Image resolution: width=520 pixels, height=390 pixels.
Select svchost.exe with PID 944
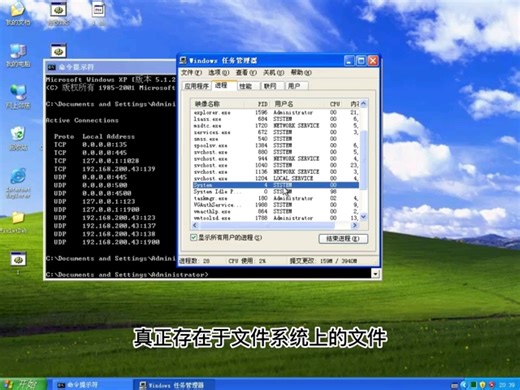(276, 159)
